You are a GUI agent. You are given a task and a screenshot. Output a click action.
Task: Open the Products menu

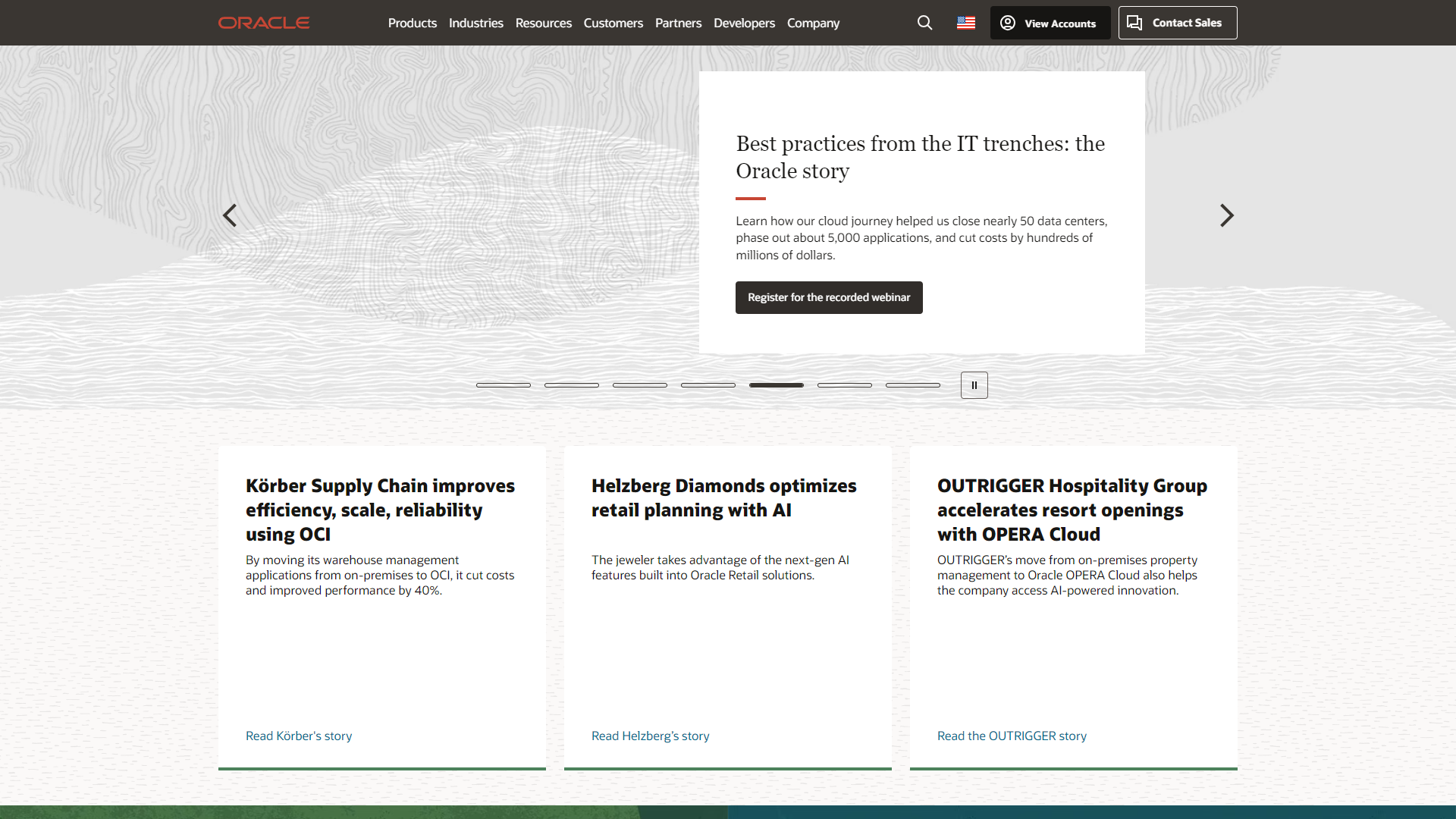pos(412,23)
